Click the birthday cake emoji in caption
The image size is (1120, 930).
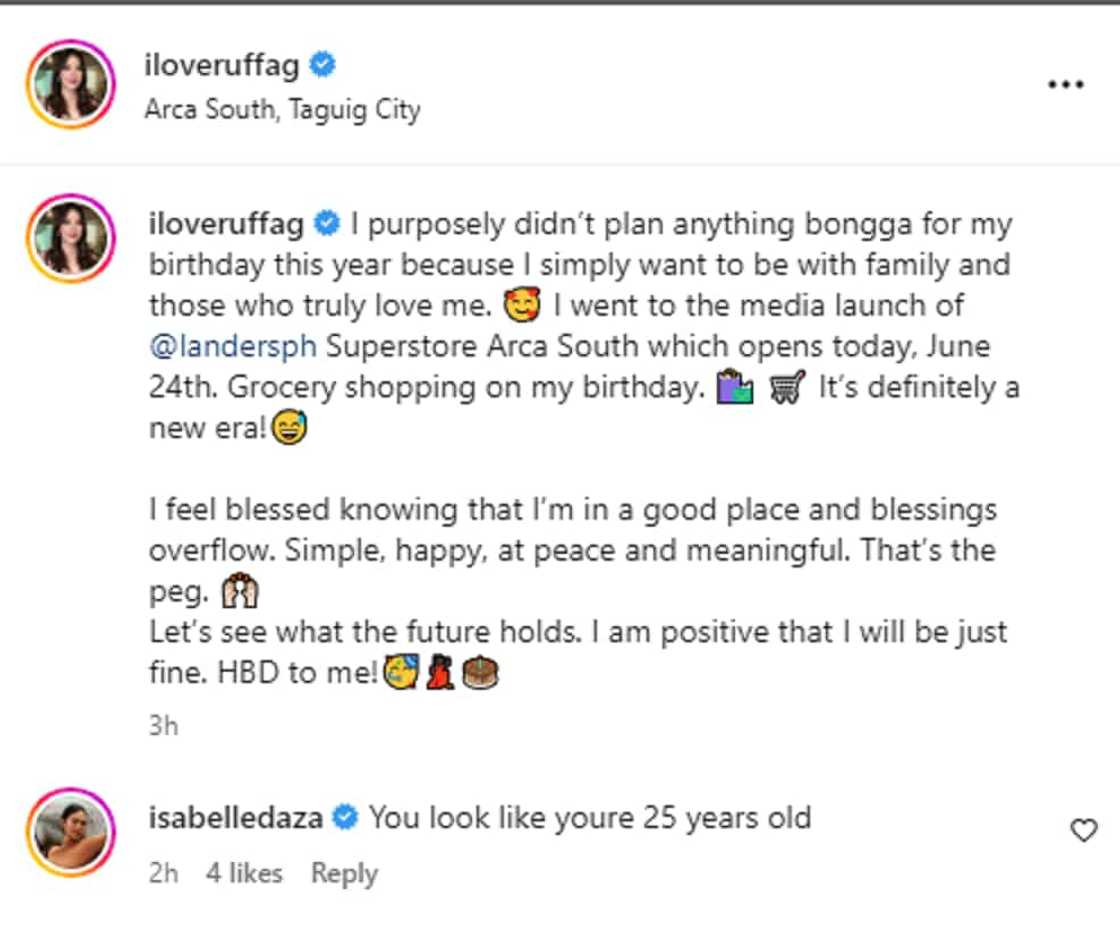pos(481,674)
